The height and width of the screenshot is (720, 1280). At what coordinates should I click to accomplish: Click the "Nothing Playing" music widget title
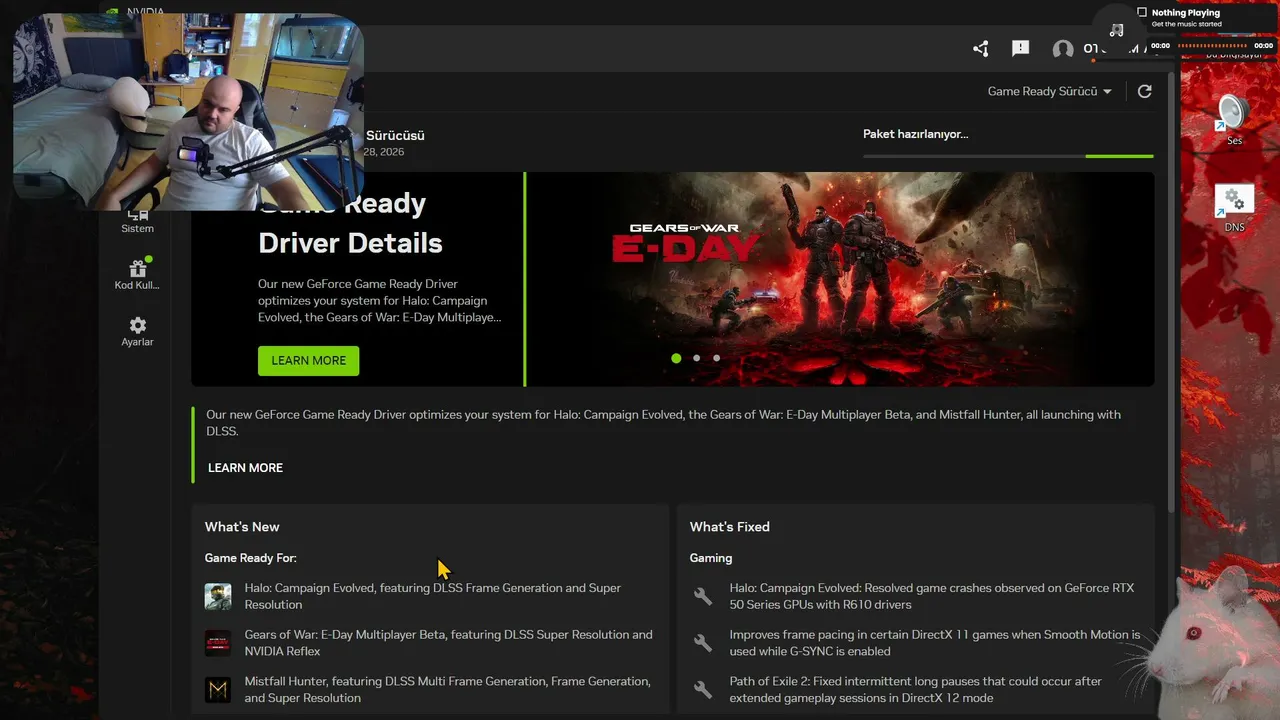(x=1186, y=13)
